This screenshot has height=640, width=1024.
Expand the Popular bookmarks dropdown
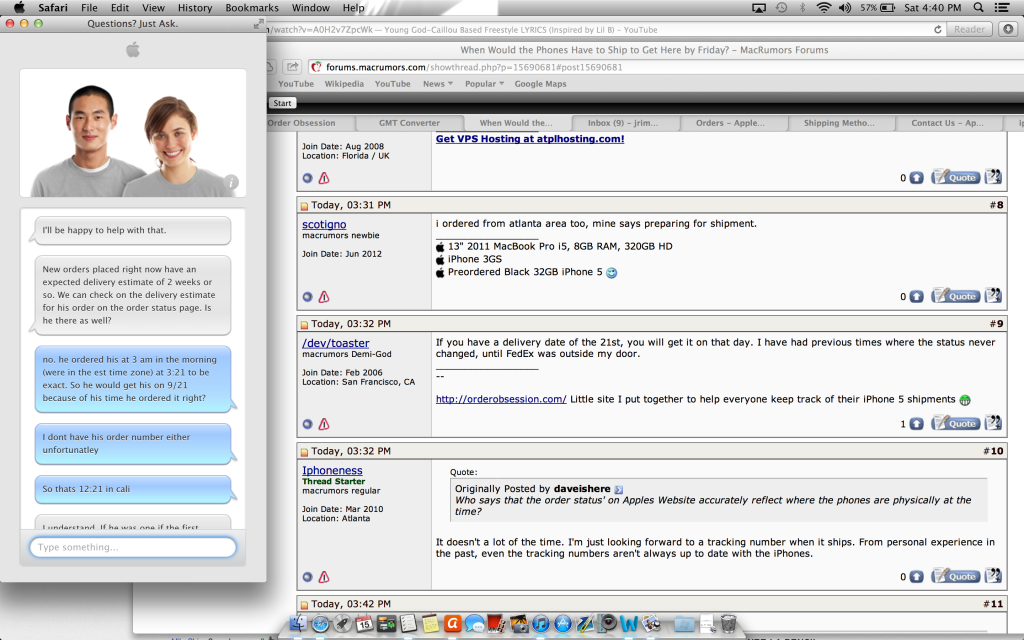[x=484, y=84]
